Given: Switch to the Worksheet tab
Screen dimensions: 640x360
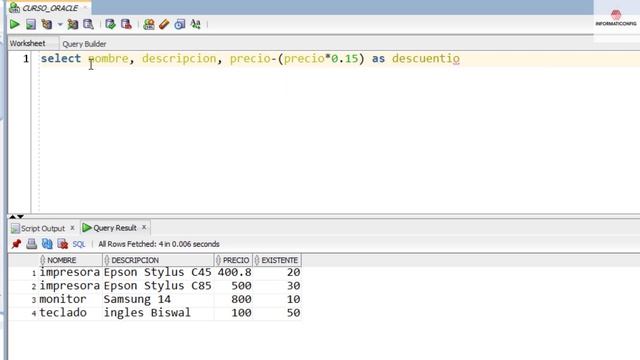Looking at the screenshot, I should [x=28, y=43].
